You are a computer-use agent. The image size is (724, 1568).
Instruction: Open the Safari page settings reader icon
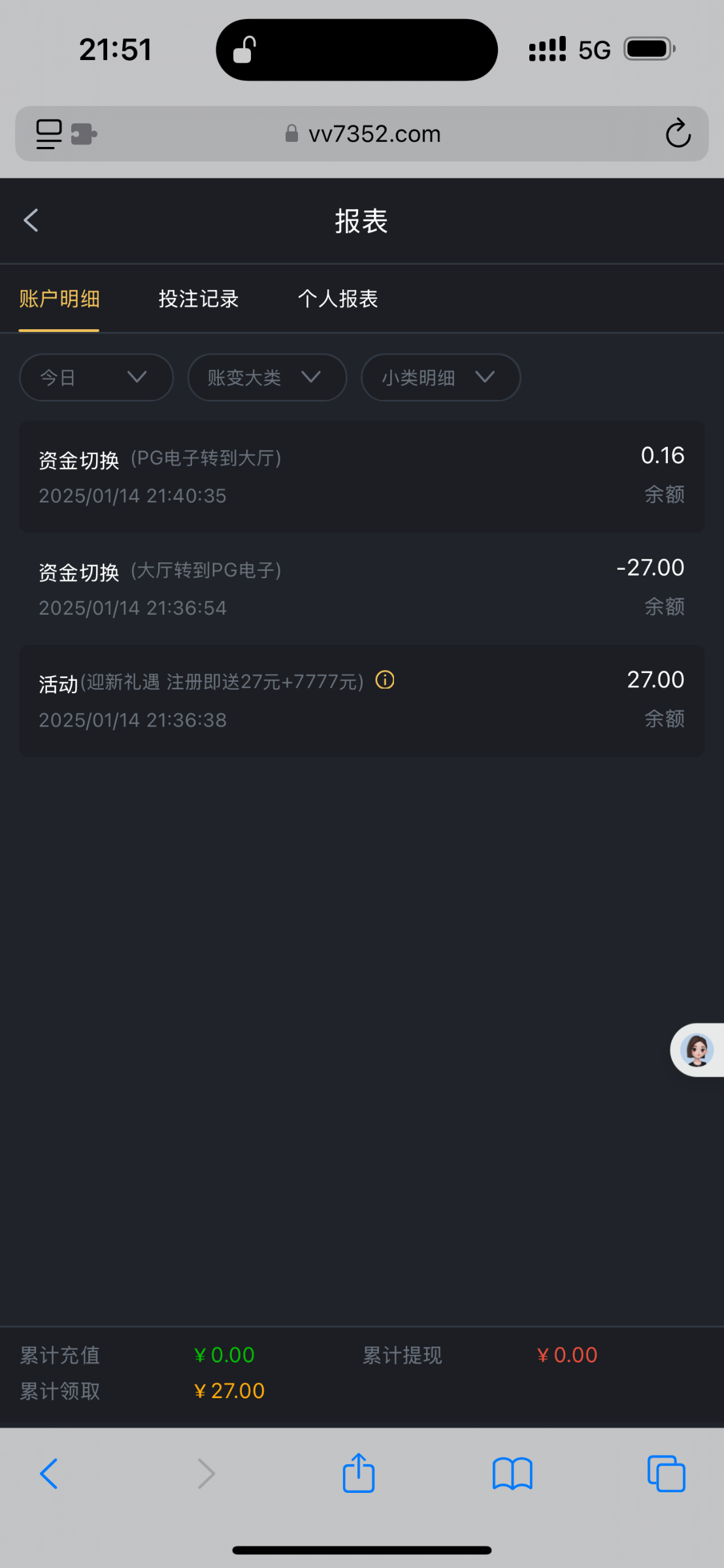tap(49, 134)
